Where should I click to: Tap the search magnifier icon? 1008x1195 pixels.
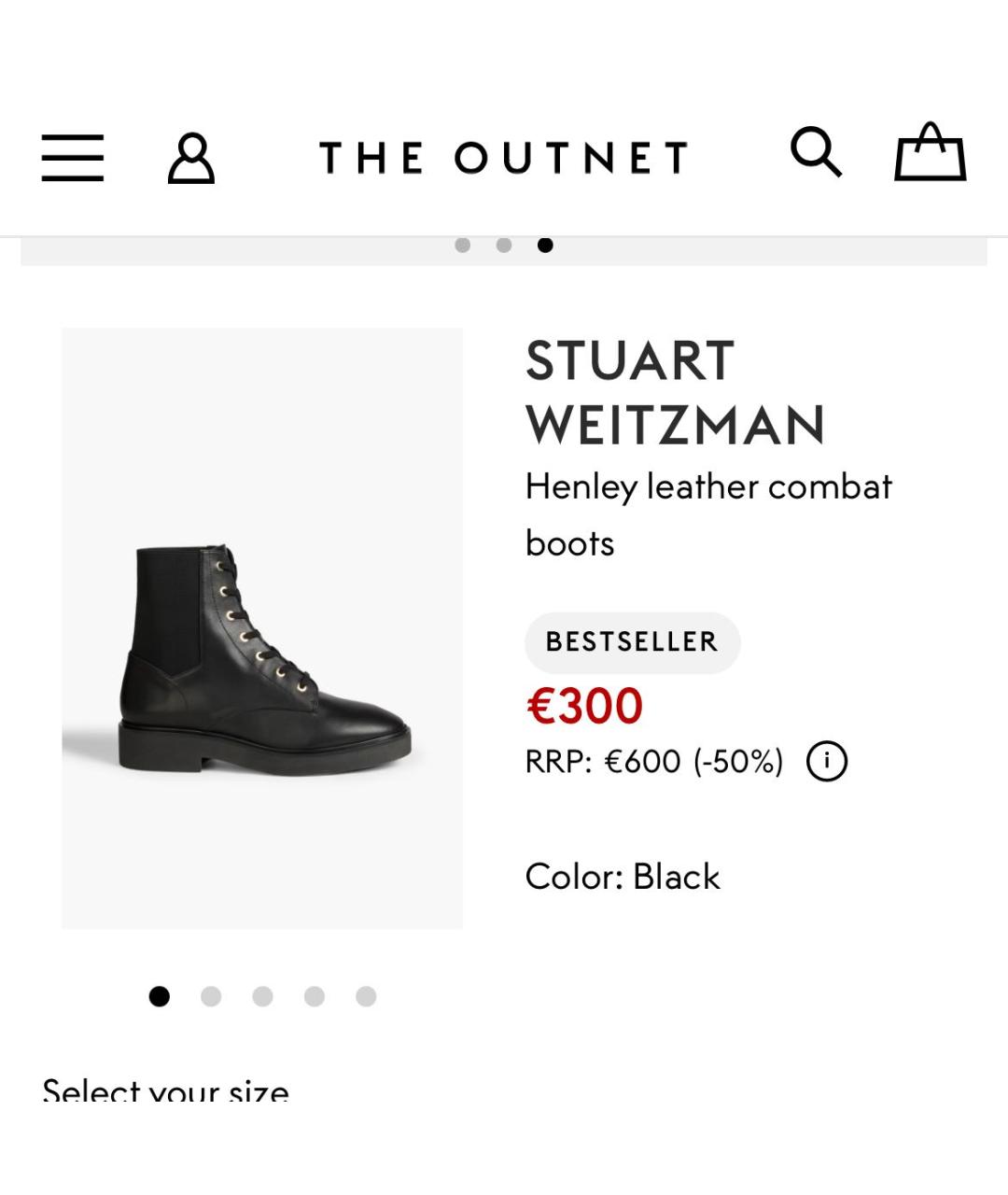(x=817, y=152)
